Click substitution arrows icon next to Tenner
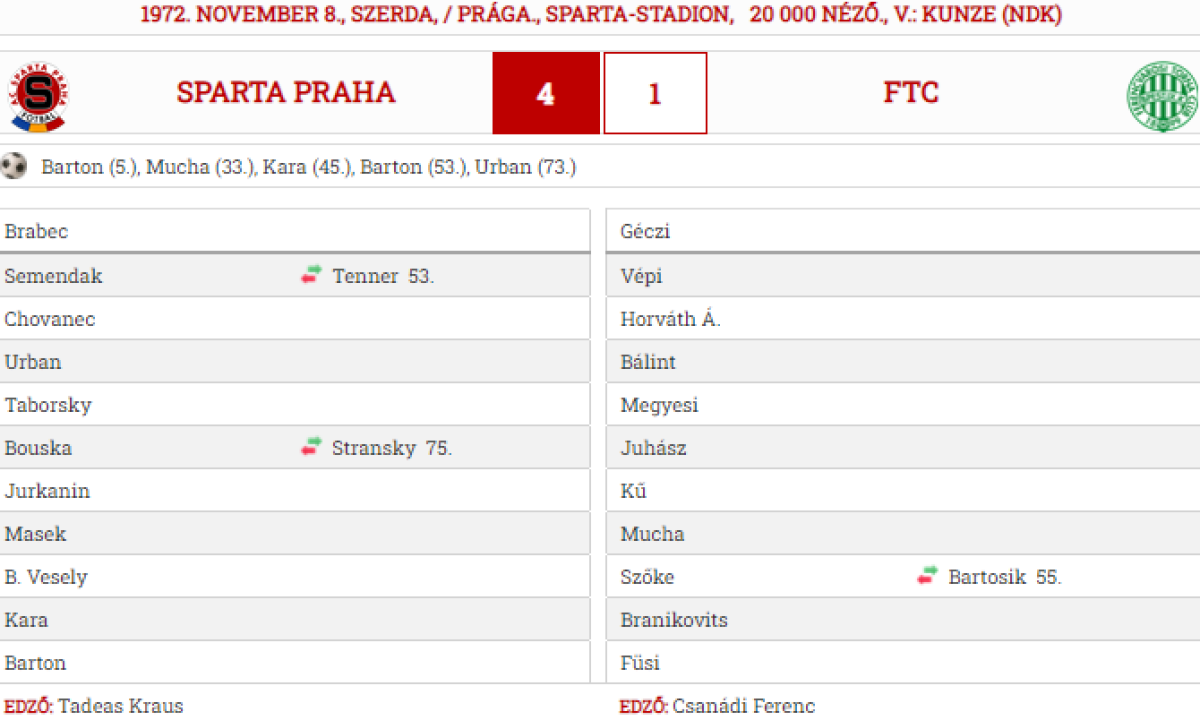 coord(312,275)
